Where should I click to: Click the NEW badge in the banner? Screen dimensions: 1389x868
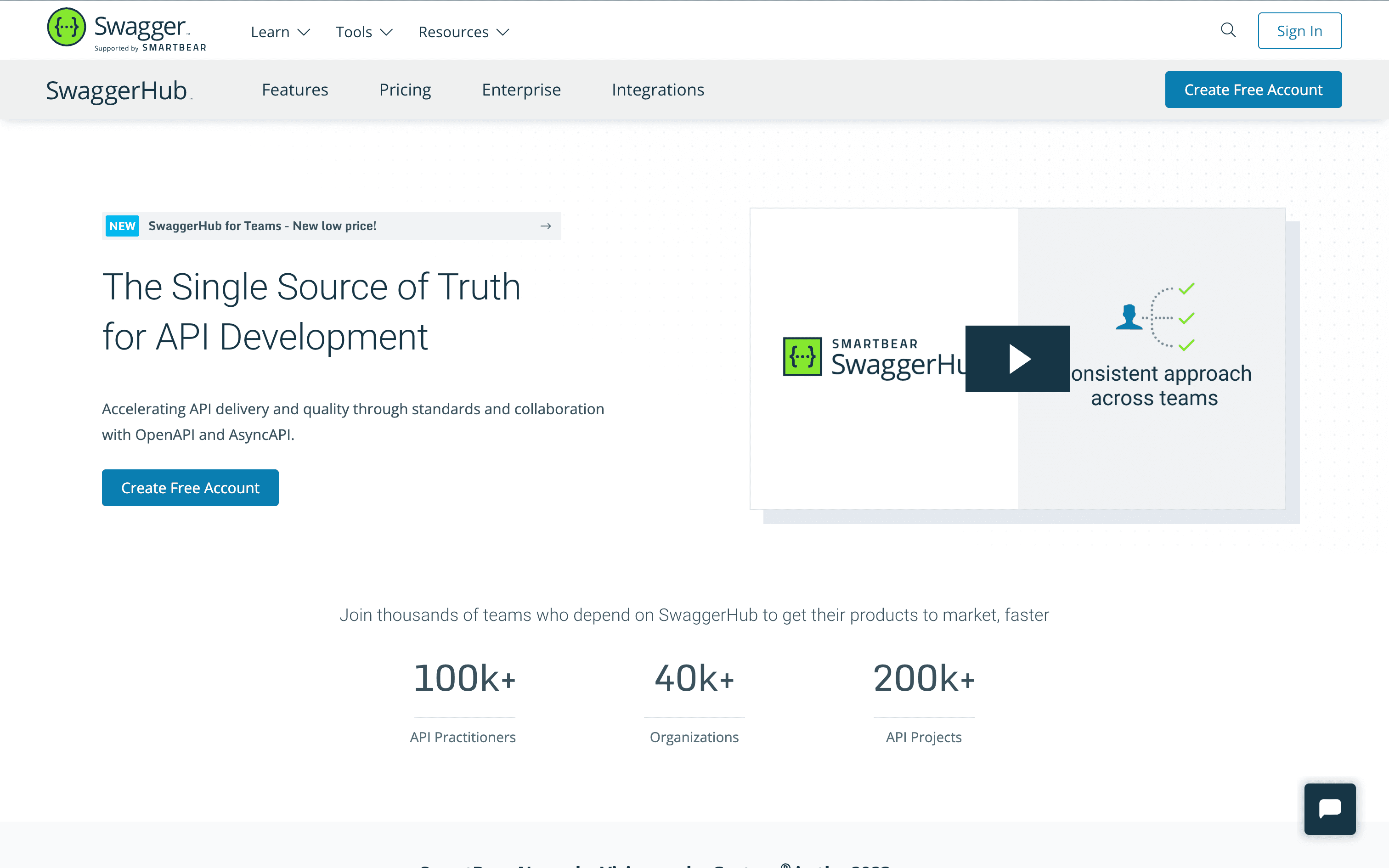(122, 226)
